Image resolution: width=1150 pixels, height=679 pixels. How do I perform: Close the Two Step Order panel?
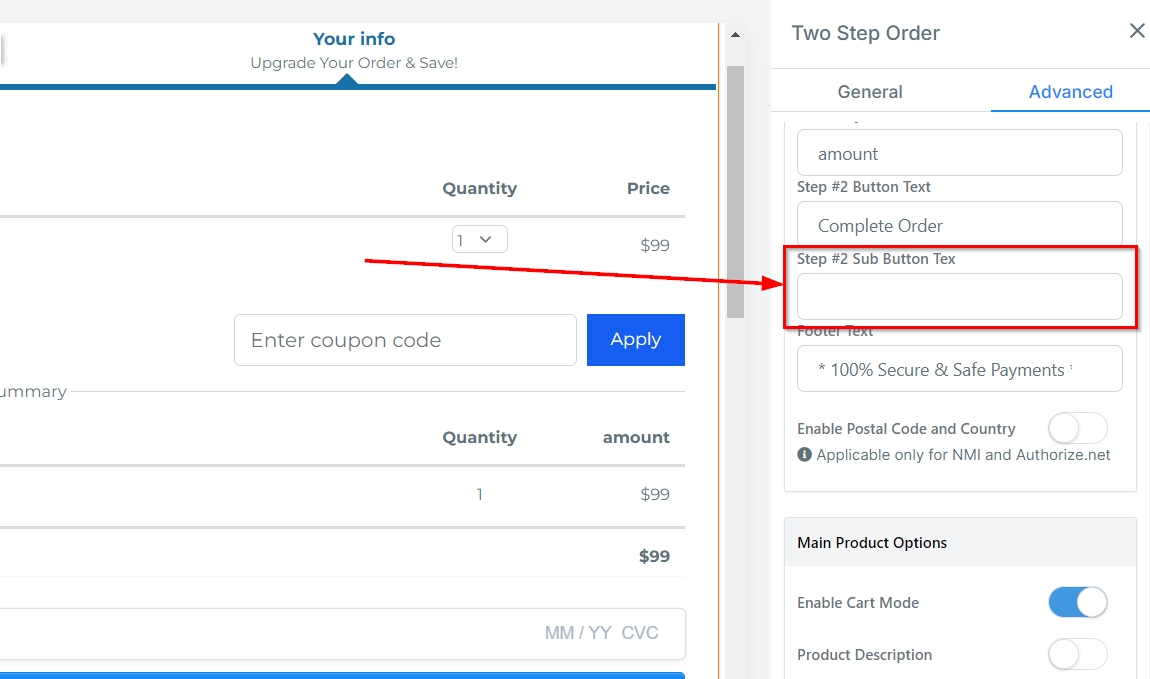(x=1136, y=32)
